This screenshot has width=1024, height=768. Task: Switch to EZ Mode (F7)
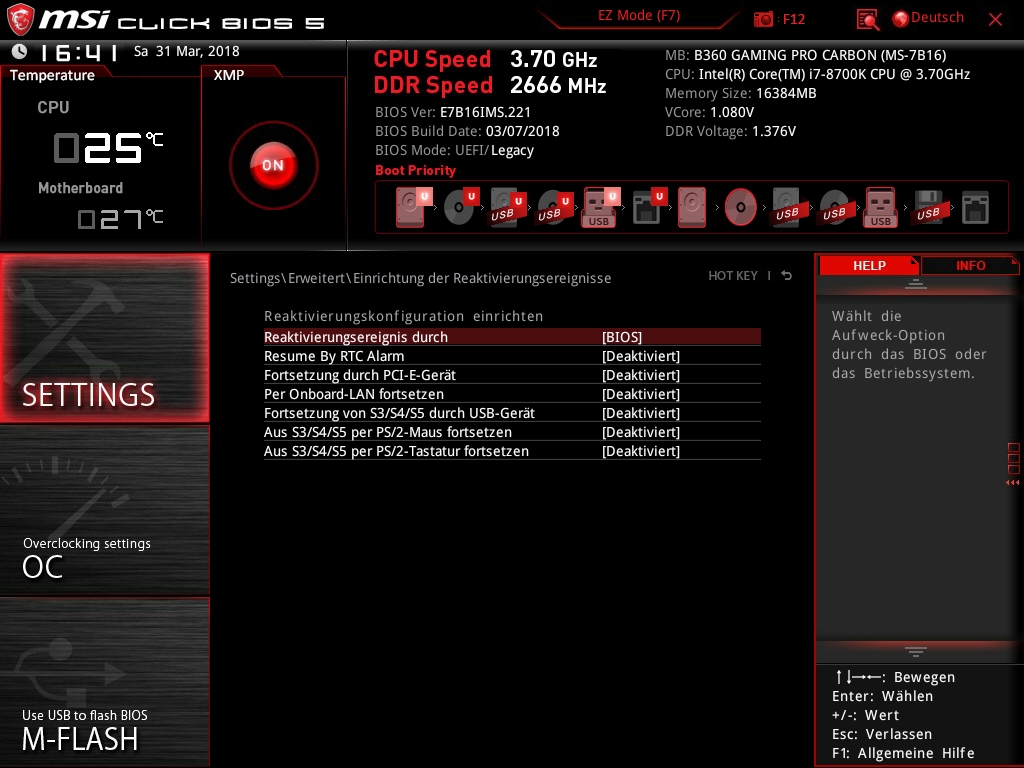pyautogui.click(x=639, y=16)
